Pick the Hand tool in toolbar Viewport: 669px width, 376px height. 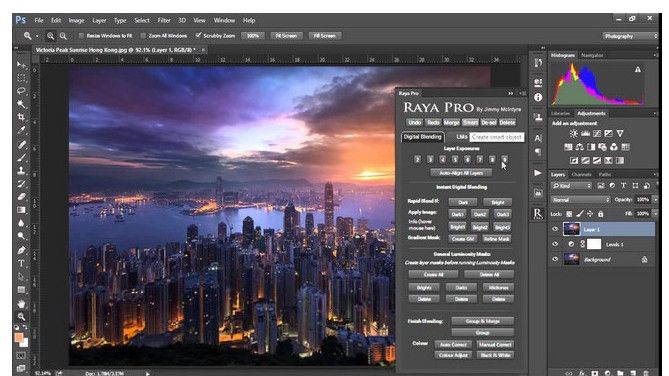pyautogui.click(x=21, y=304)
